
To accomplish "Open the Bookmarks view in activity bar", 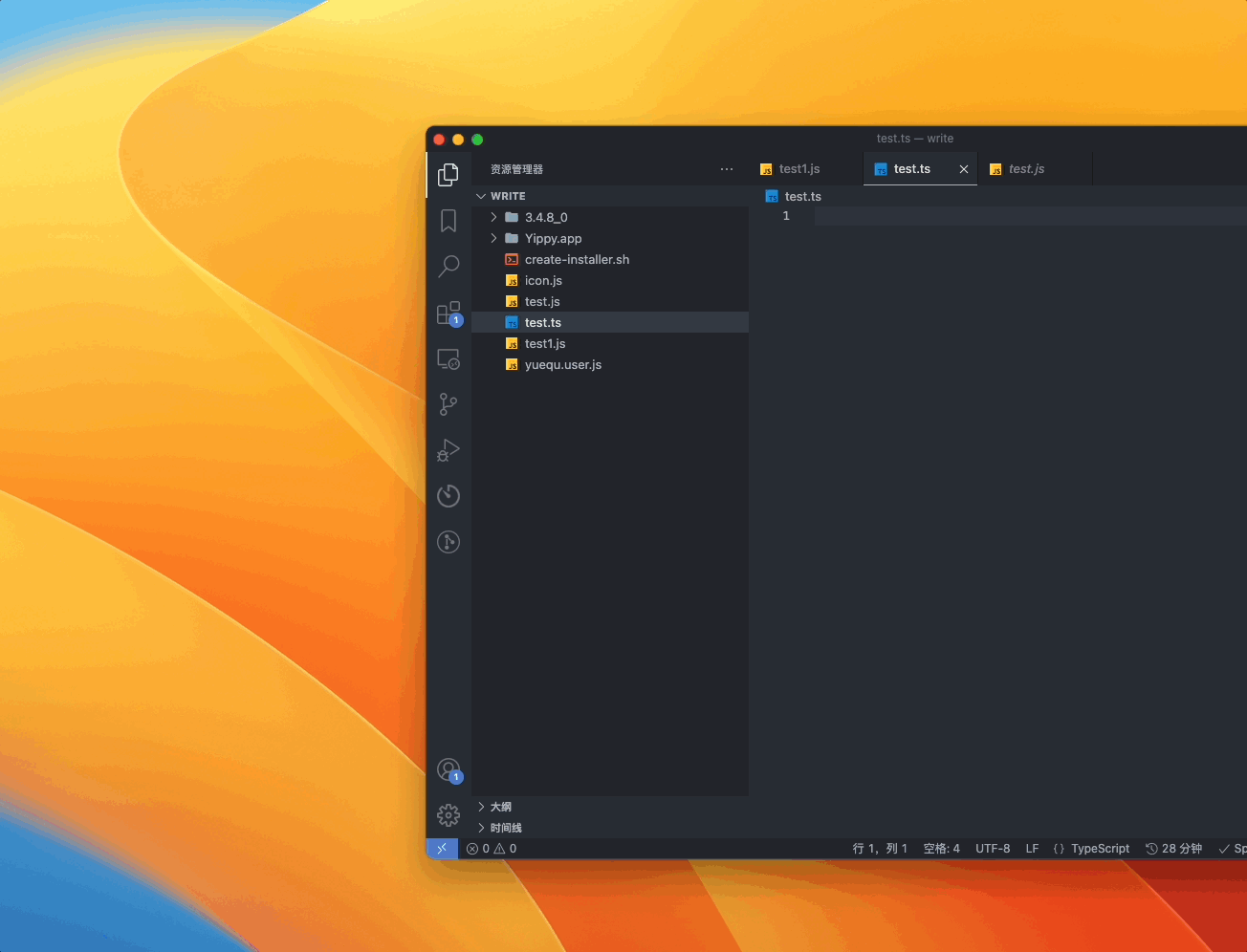I will pos(448,221).
